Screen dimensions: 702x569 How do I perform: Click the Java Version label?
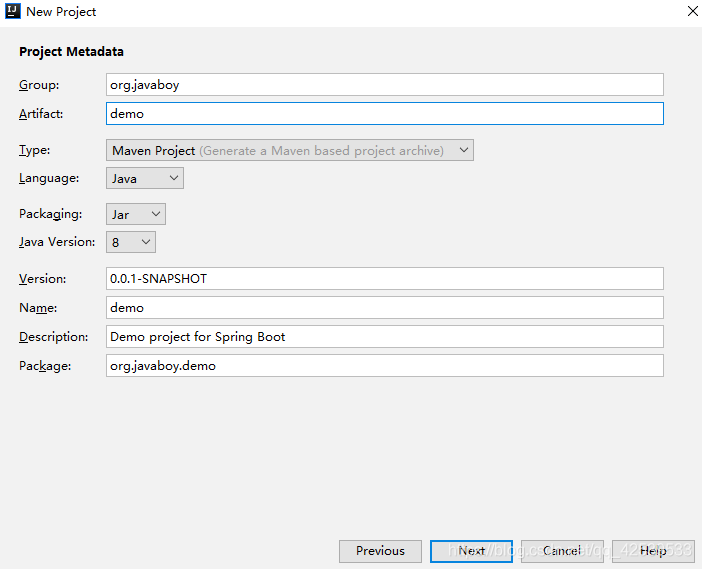click(57, 242)
